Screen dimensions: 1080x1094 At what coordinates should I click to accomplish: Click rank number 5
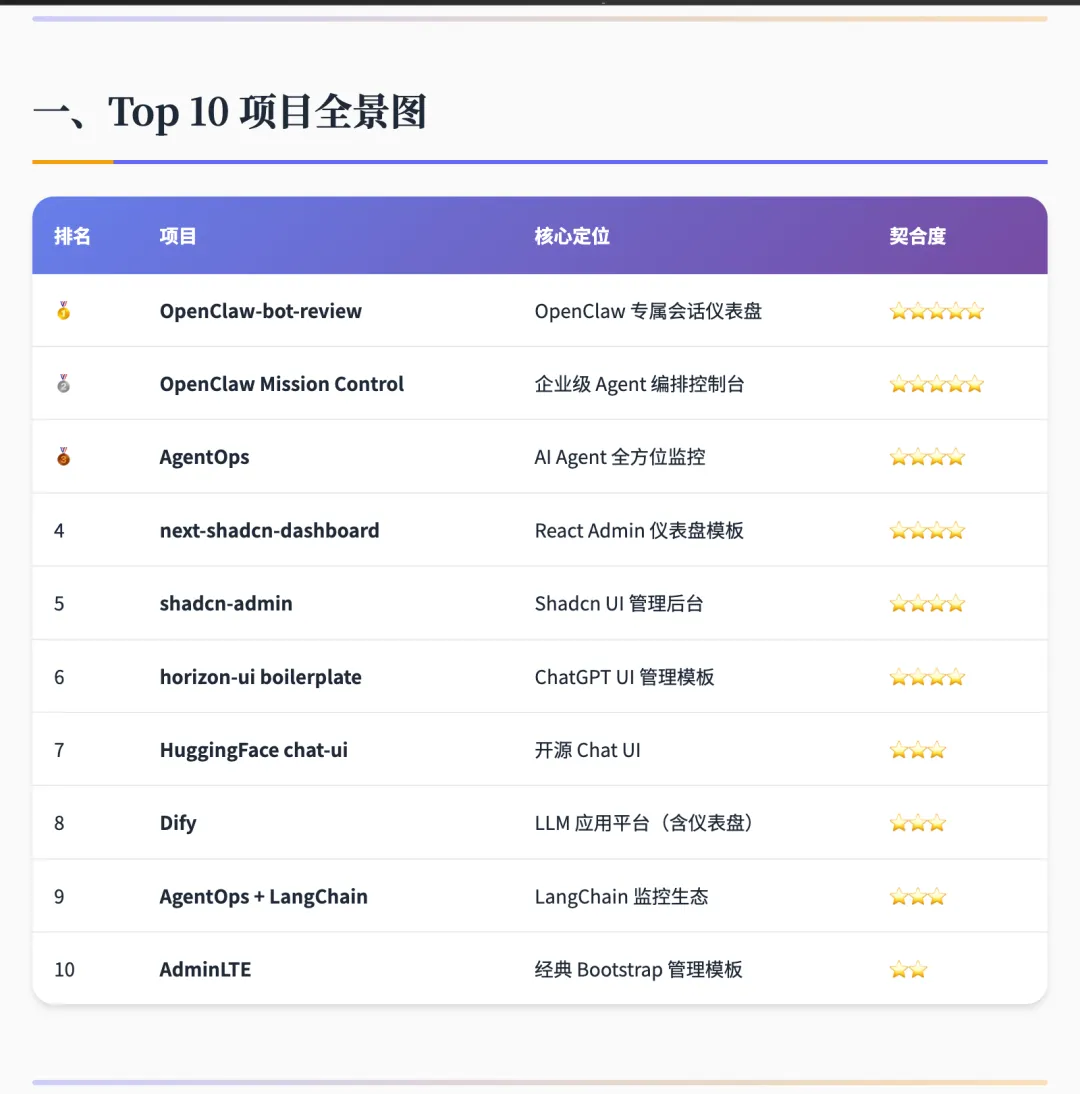(x=59, y=604)
